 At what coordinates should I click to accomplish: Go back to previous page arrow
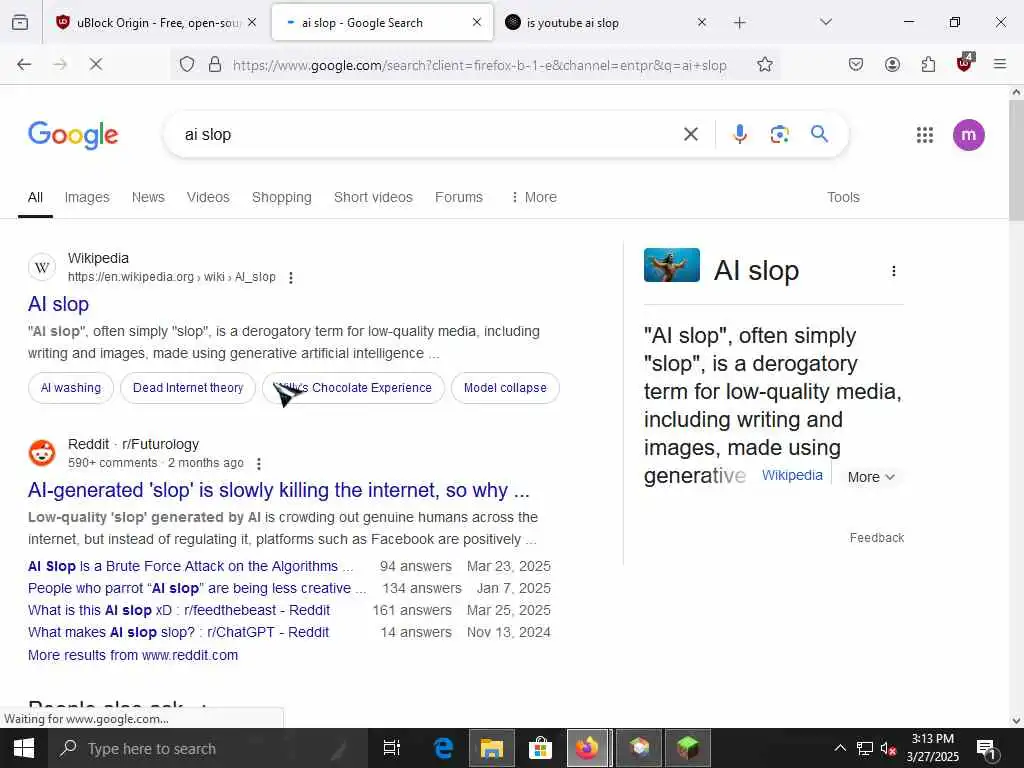point(24,64)
